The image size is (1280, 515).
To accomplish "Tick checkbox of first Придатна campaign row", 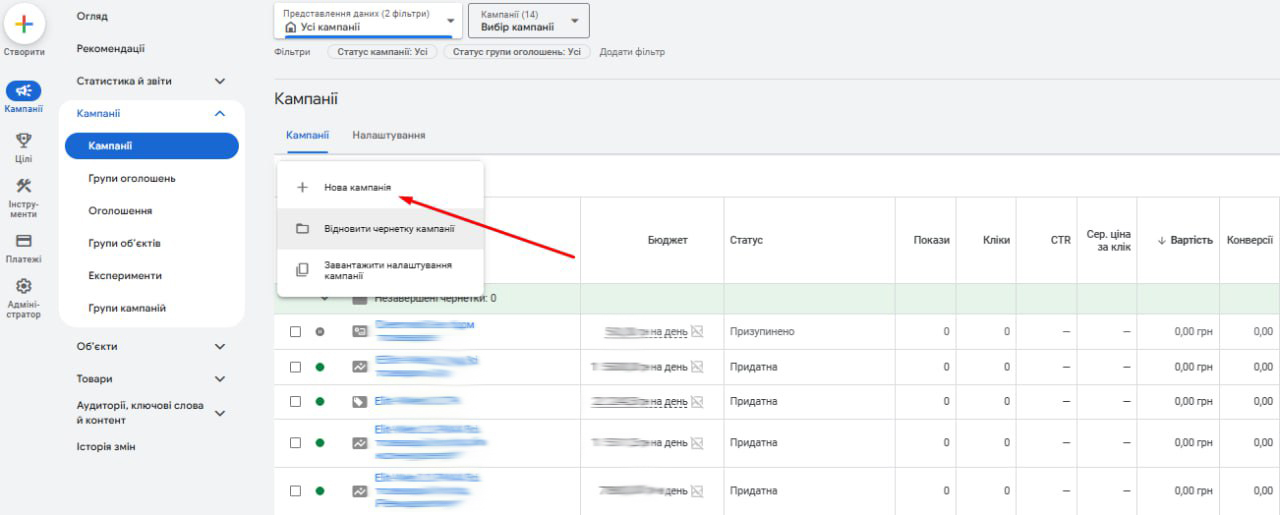I will (x=295, y=367).
